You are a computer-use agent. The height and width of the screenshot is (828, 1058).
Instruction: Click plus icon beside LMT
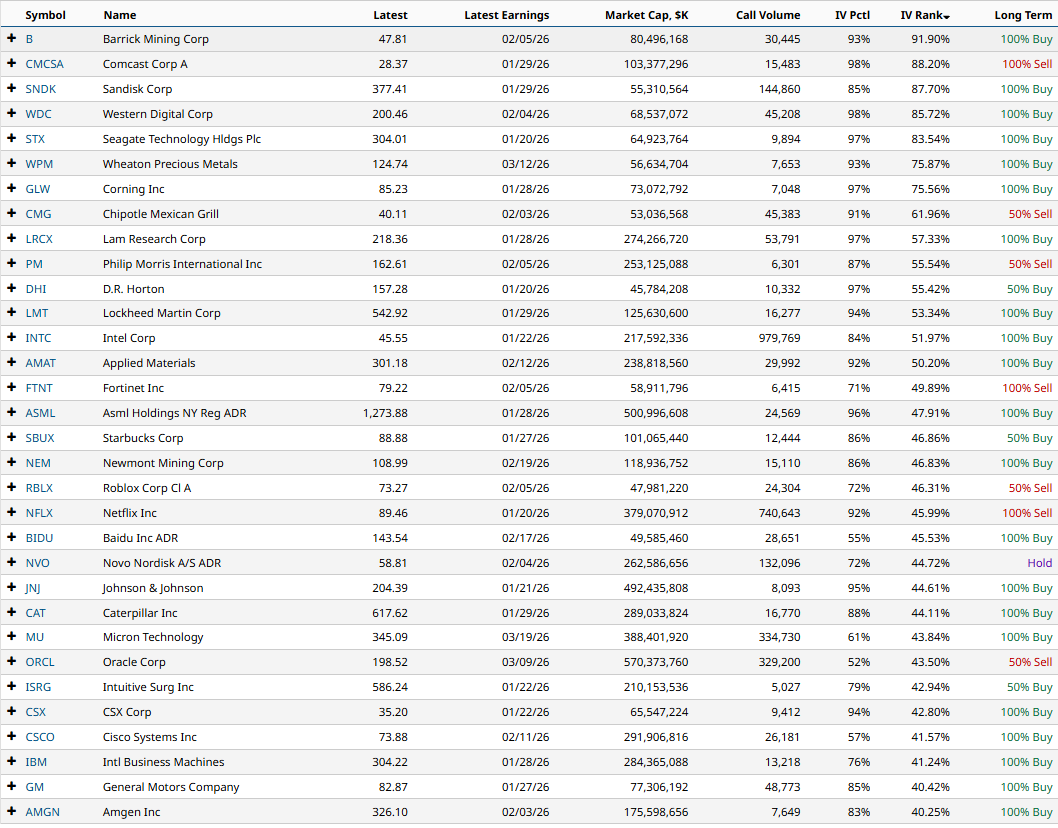pos(11,312)
